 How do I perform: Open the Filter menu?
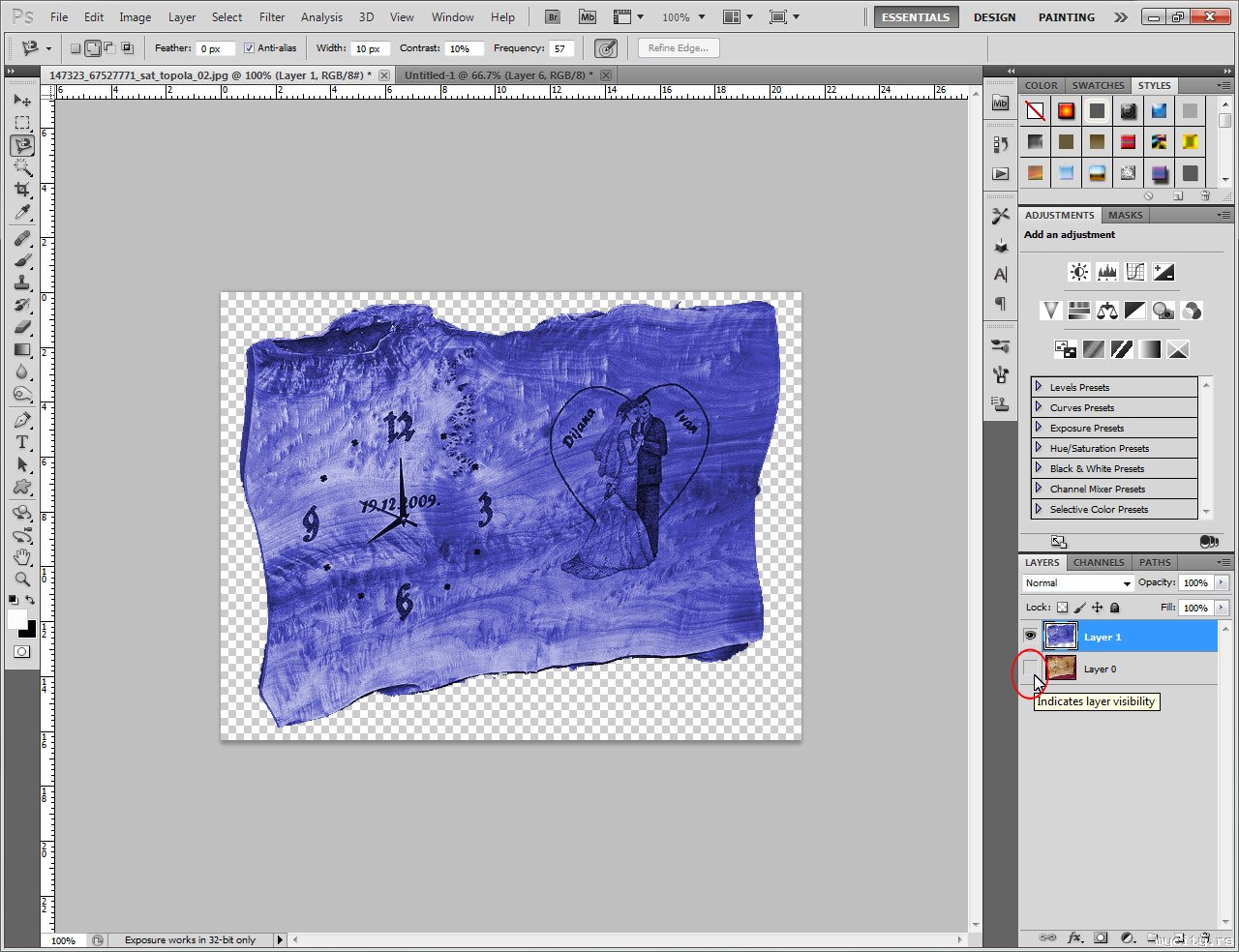click(x=272, y=17)
